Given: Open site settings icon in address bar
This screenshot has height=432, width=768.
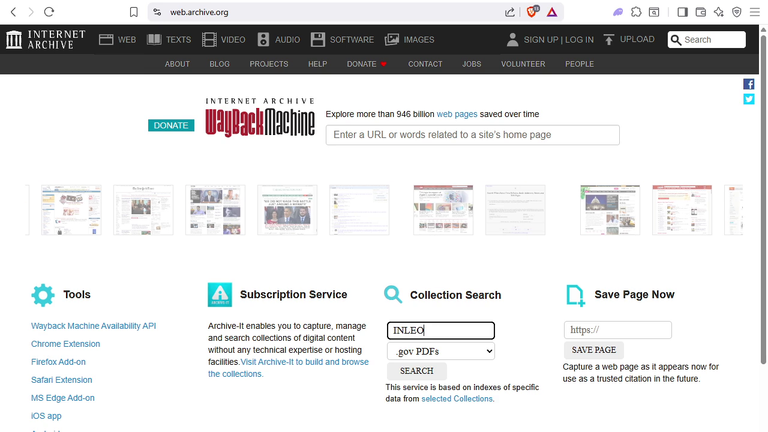Looking at the screenshot, I should (157, 12).
